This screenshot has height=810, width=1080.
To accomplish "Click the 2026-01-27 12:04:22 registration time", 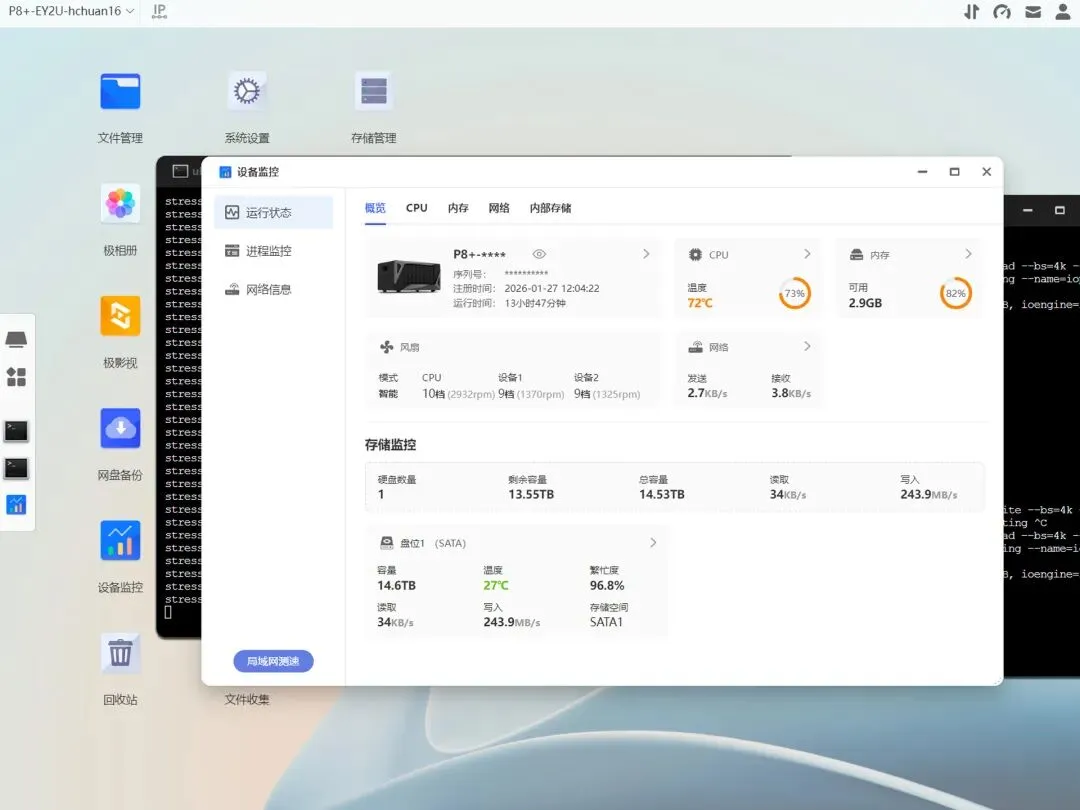I will point(552,289).
